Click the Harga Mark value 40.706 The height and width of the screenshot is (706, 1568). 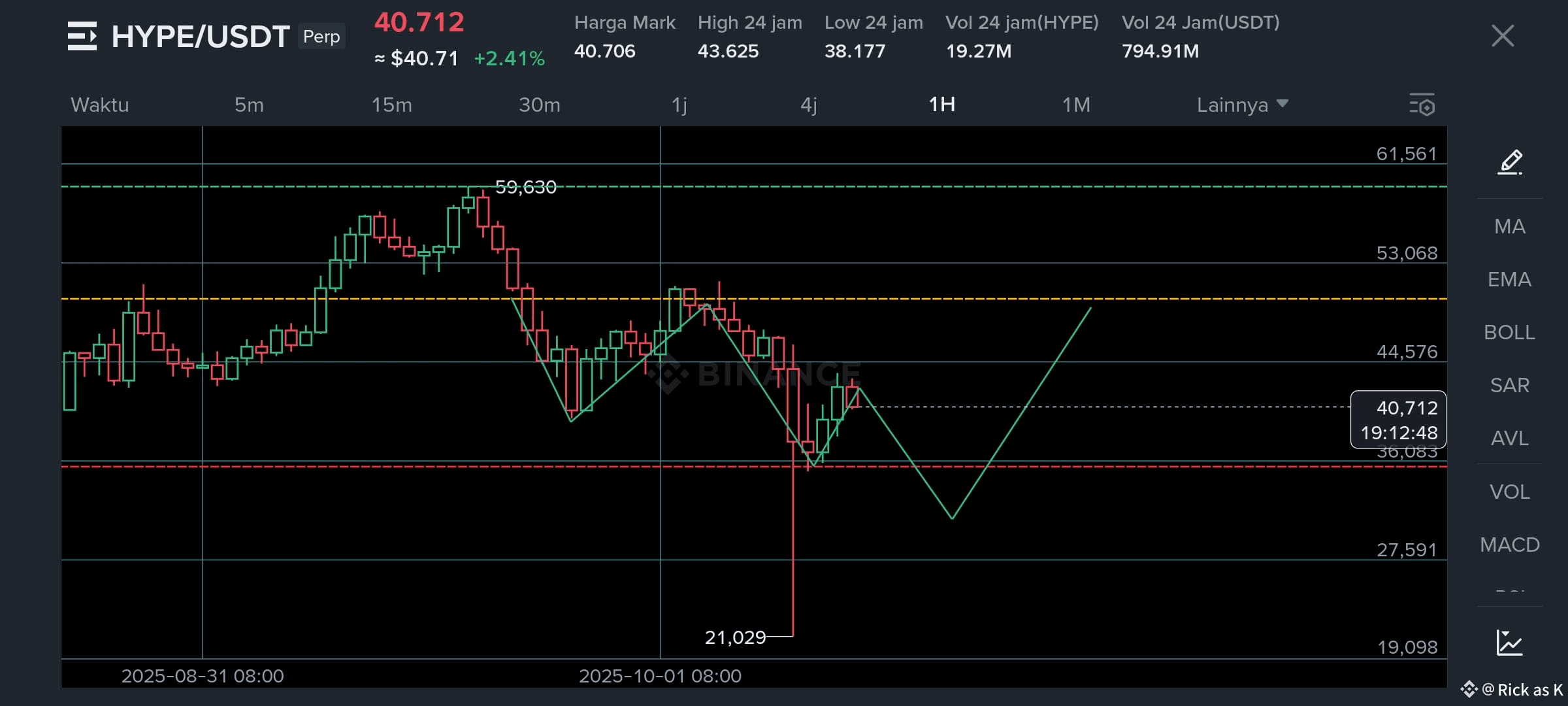point(604,51)
